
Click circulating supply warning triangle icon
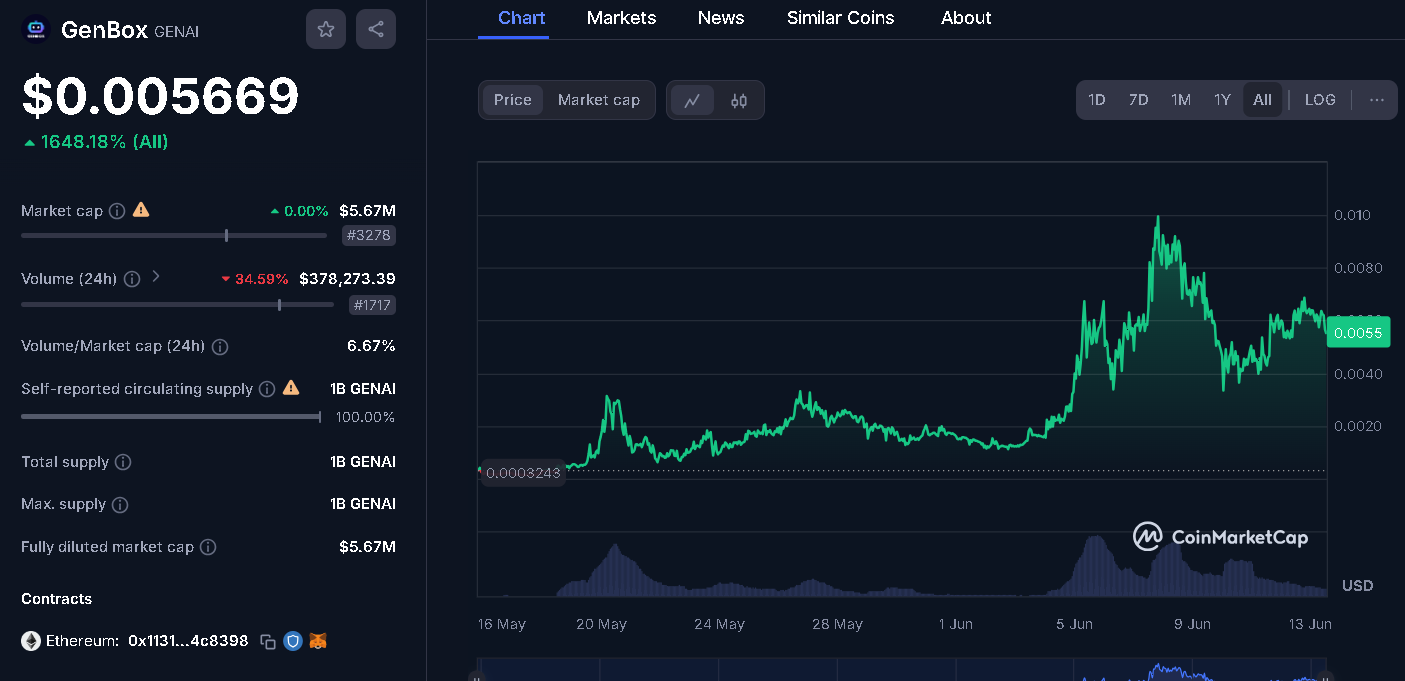tap(291, 387)
